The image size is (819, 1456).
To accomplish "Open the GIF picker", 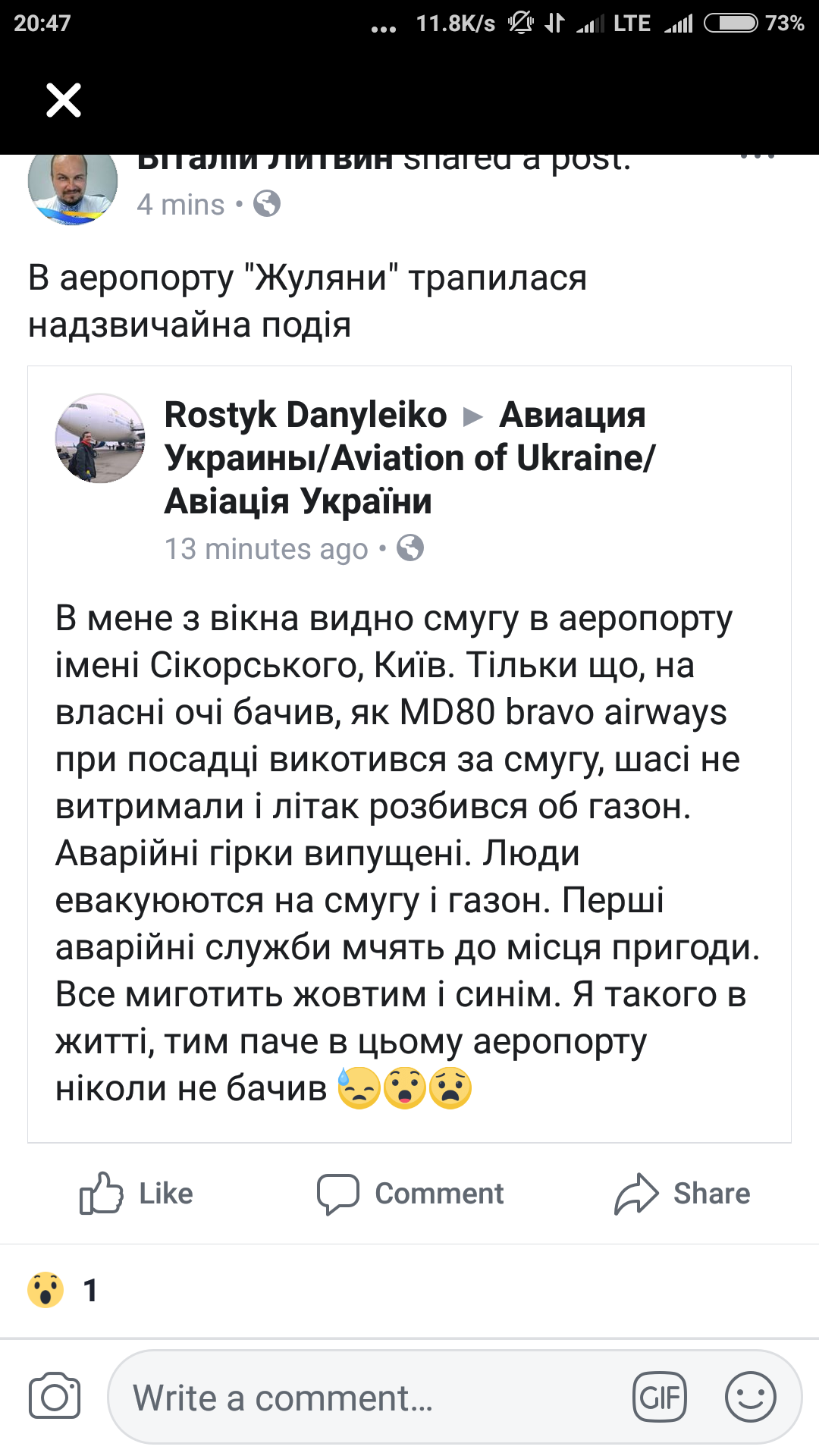I will point(660,1397).
